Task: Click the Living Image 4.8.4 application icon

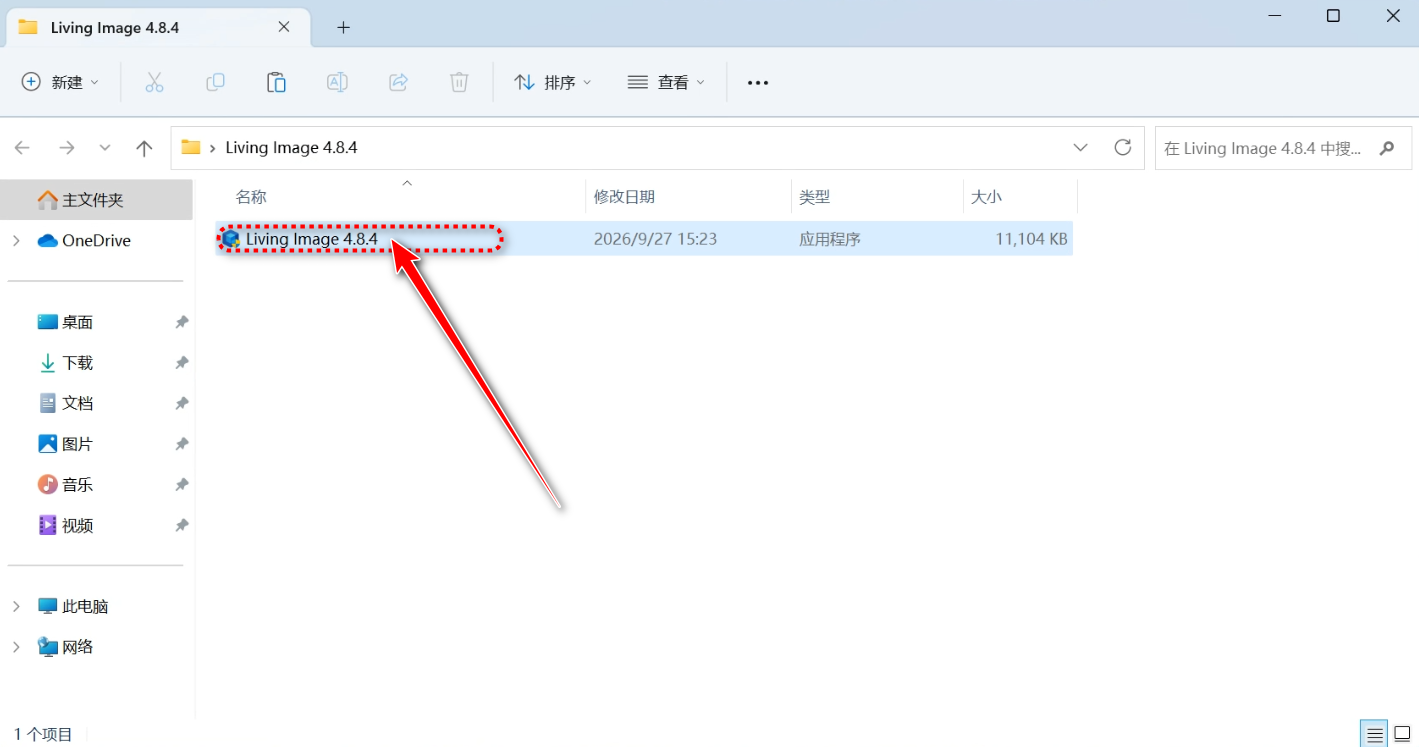Action: coord(231,239)
